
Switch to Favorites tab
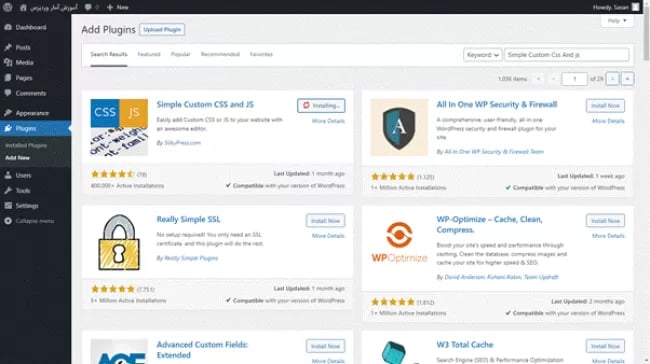tap(261, 54)
